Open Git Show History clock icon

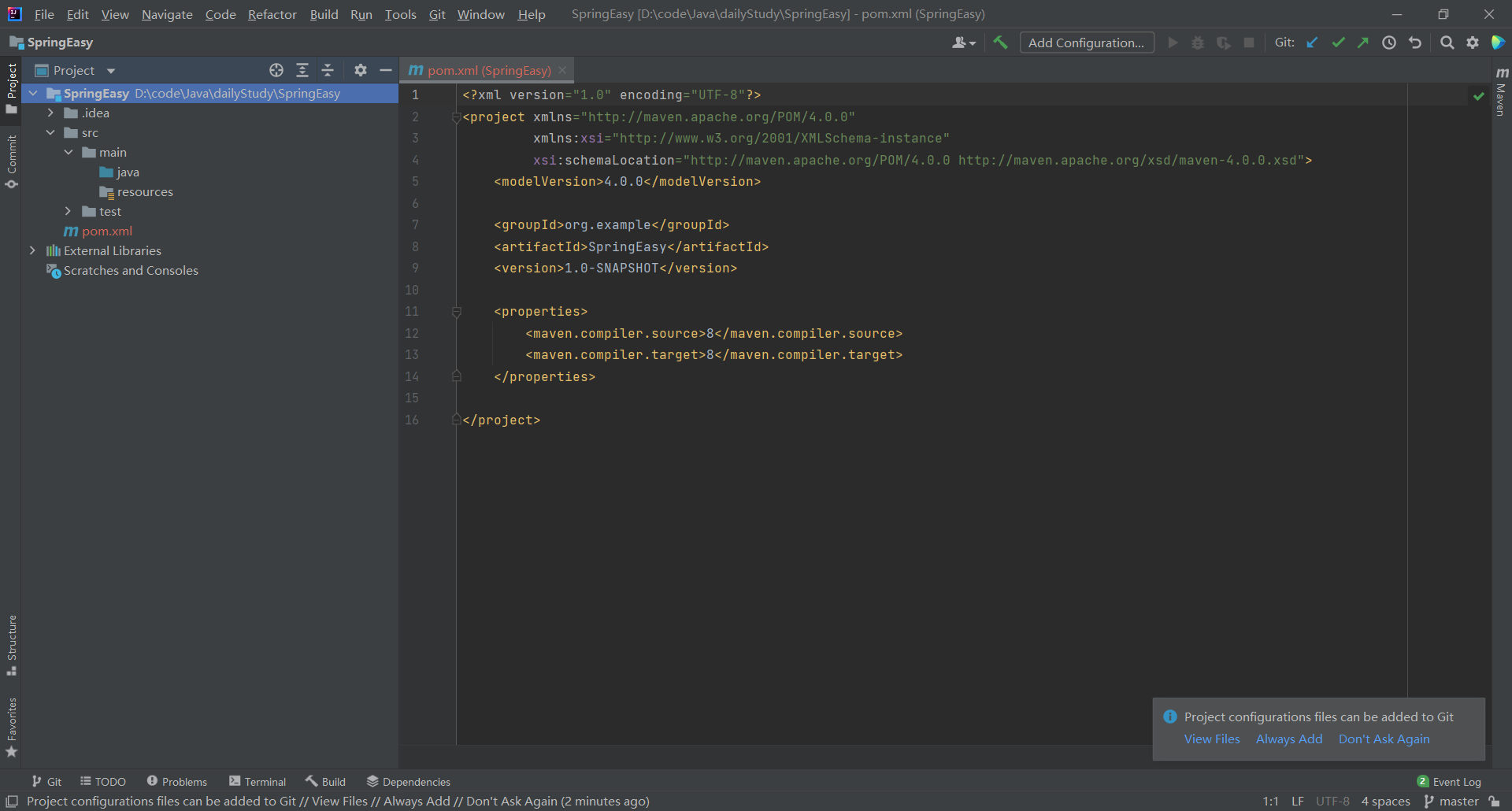(1389, 43)
